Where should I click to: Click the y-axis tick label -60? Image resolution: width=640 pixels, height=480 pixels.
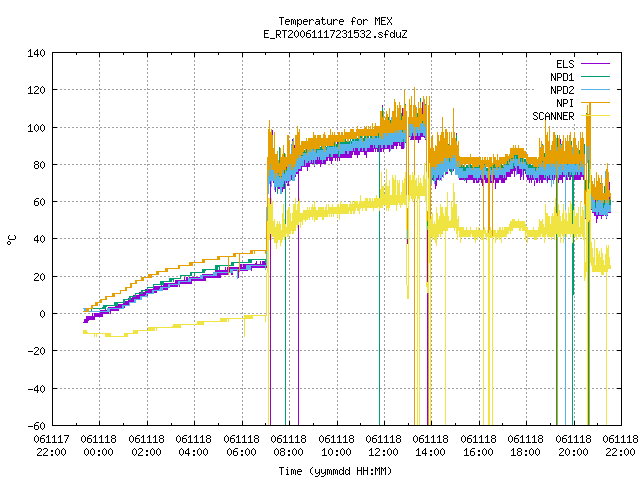click(x=36, y=426)
